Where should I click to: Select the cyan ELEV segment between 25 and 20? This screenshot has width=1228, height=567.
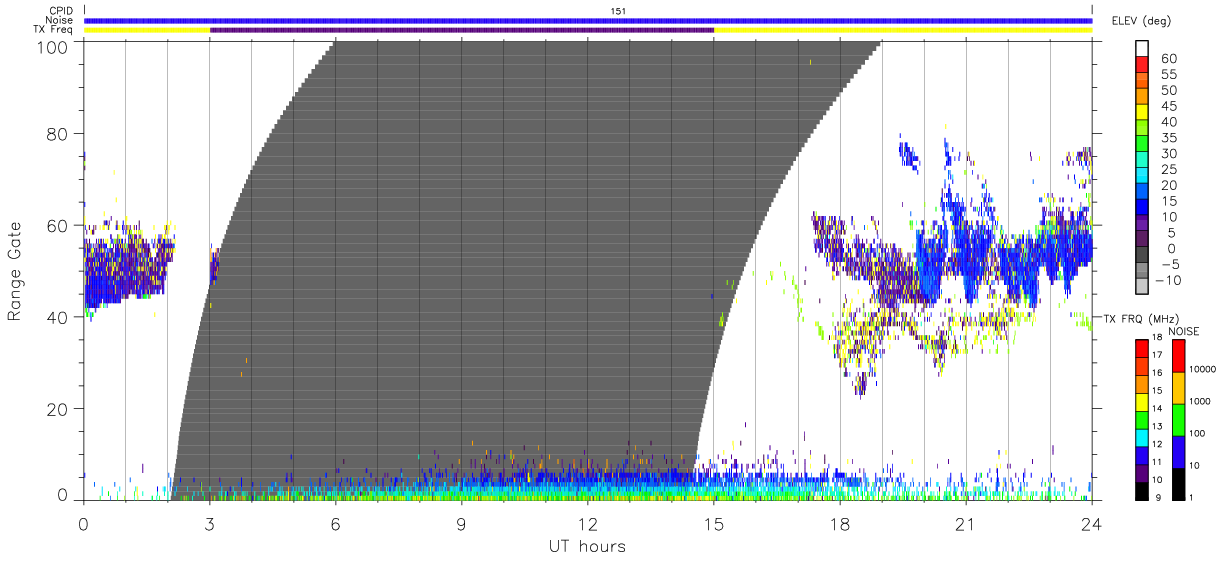[x=1142, y=177]
